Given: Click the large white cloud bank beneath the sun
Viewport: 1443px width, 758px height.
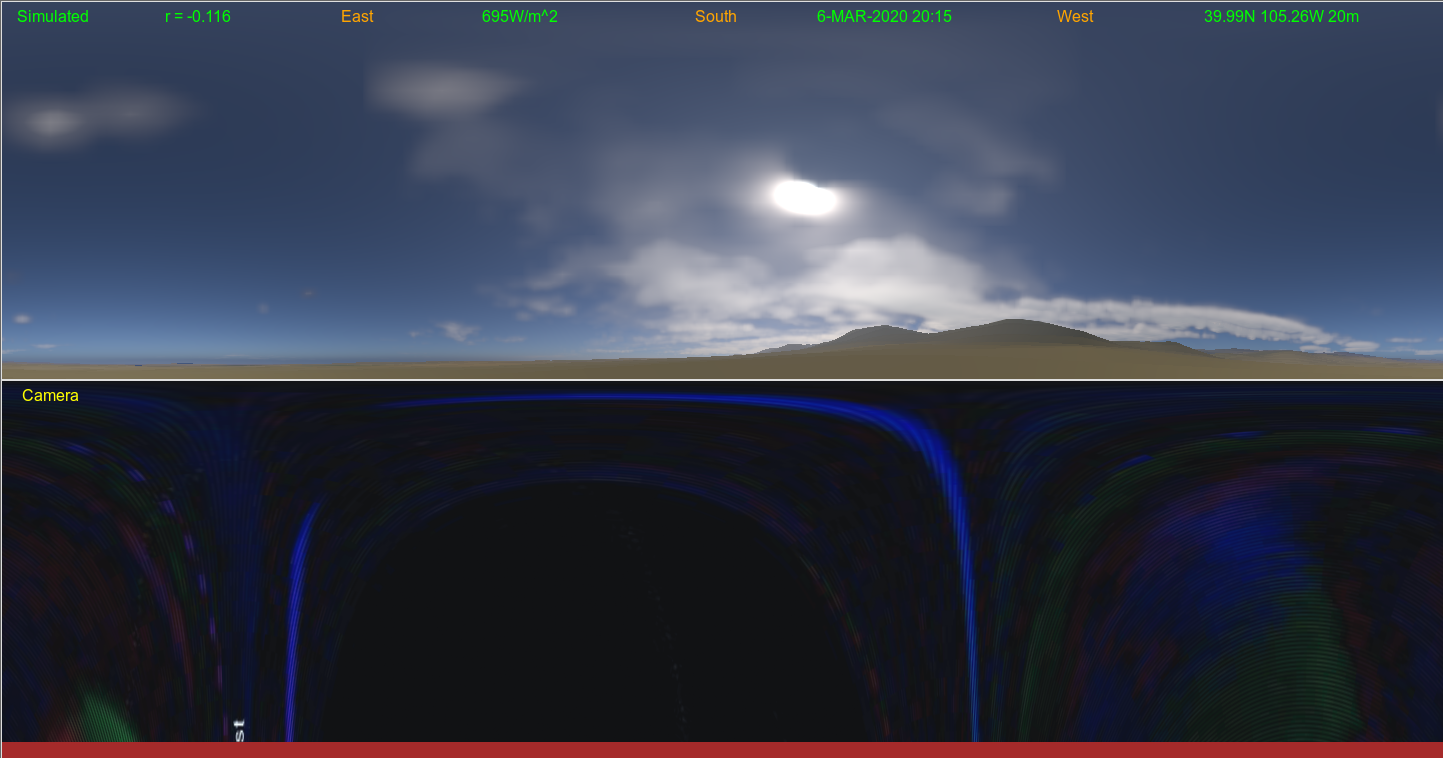Looking at the screenshot, I should tap(800, 275).
